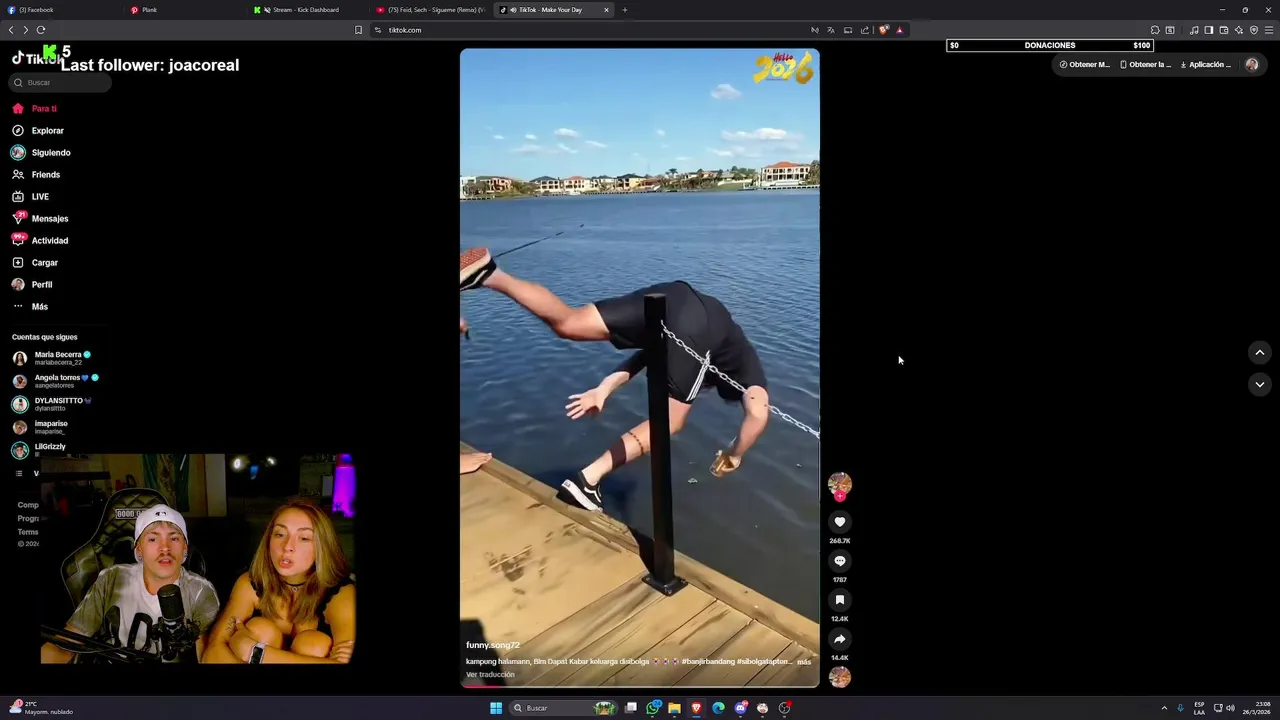Open WhatsApp from the taskbar

(653, 708)
